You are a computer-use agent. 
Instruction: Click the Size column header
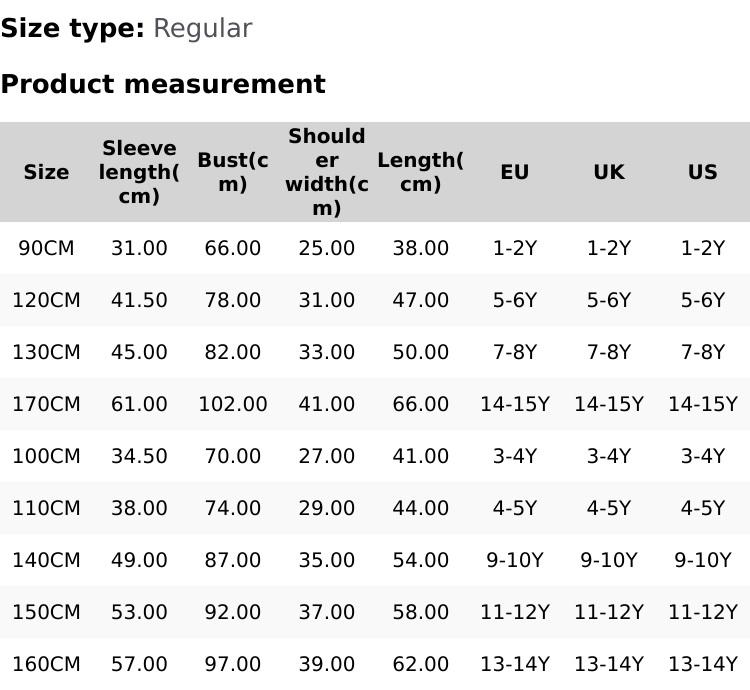(46, 172)
